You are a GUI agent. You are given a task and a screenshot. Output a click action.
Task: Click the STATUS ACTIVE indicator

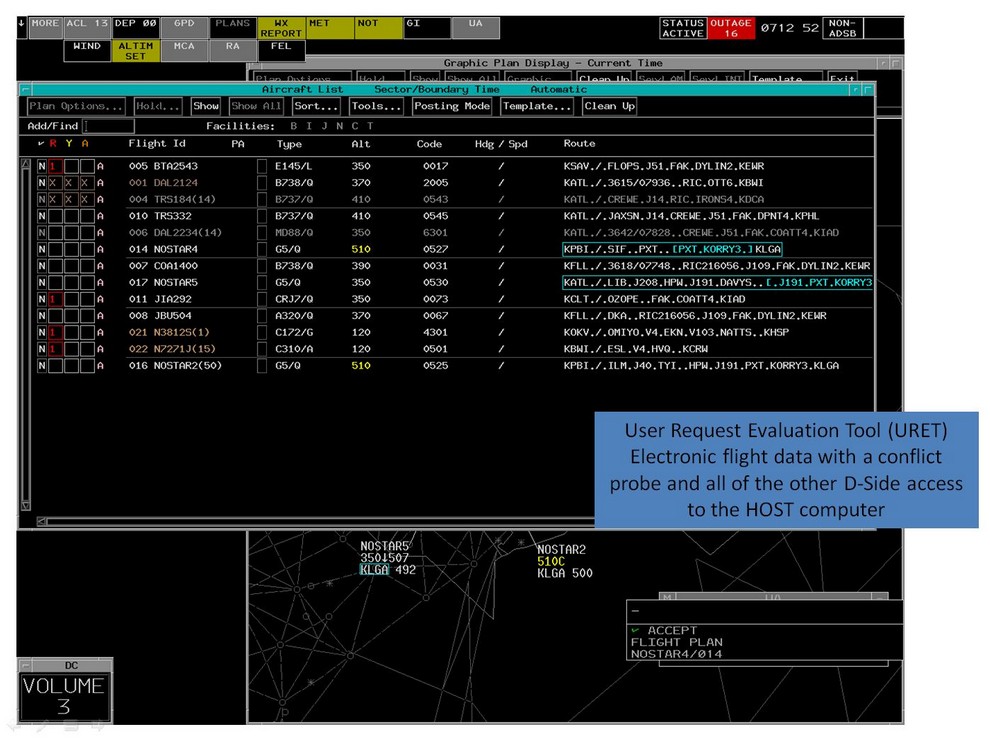tap(683, 28)
